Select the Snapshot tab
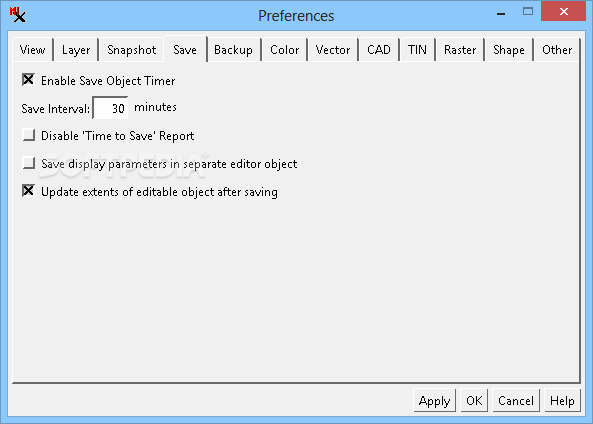This screenshot has height=424, width=593. pos(132,50)
